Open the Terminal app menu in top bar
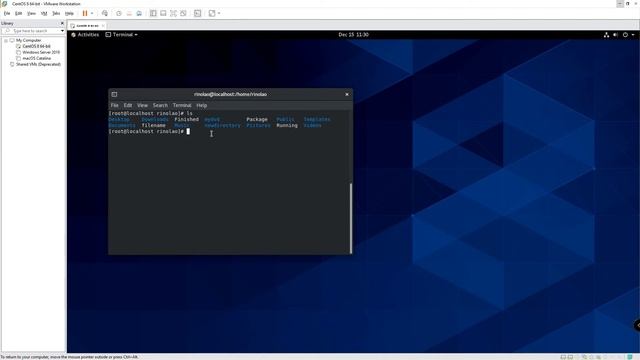Image resolution: width=640 pixels, height=360 pixels. point(122,35)
